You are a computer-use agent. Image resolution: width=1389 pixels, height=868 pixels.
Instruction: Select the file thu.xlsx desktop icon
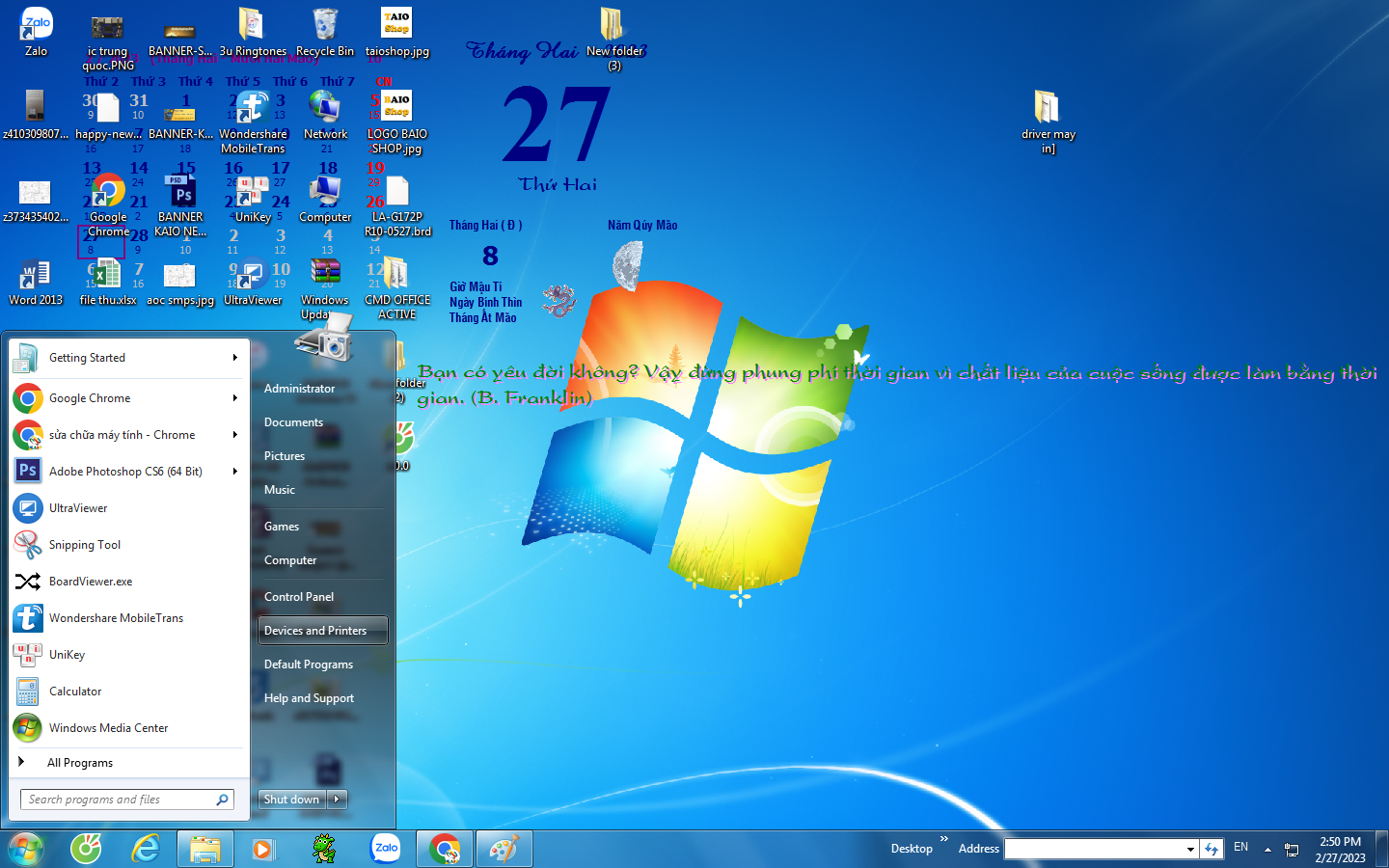[108, 282]
